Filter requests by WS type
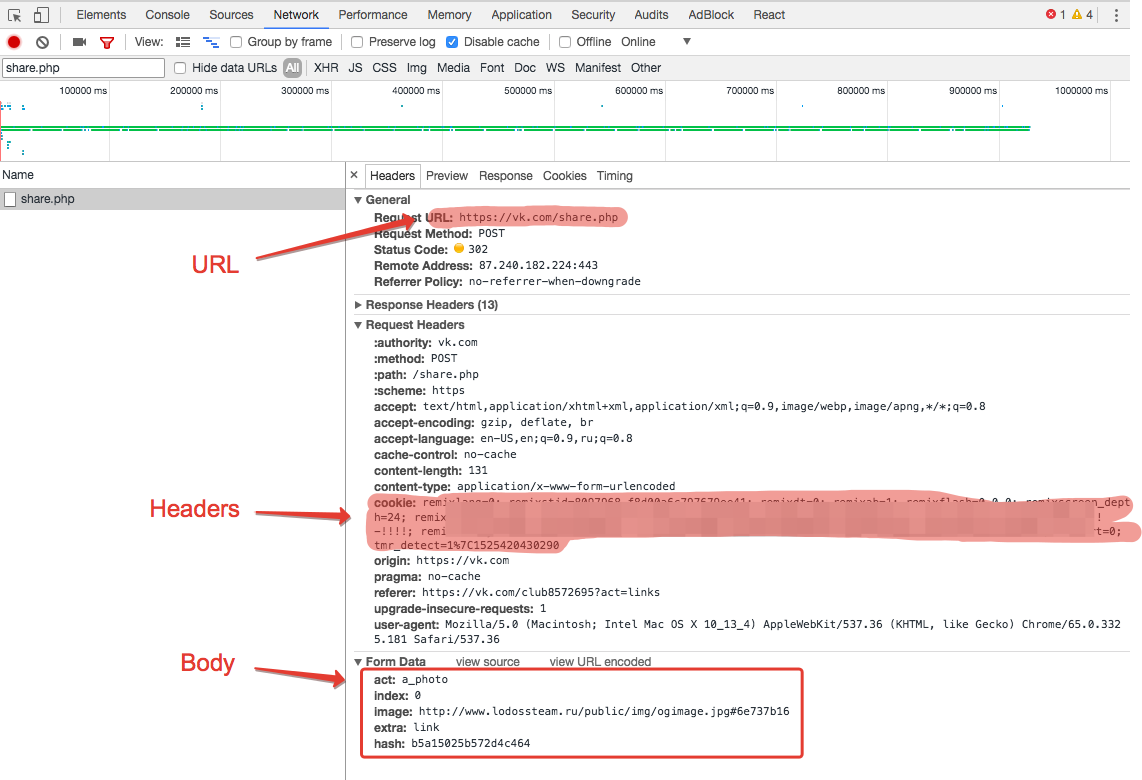The width and height of the screenshot is (1142, 780). [555, 68]
